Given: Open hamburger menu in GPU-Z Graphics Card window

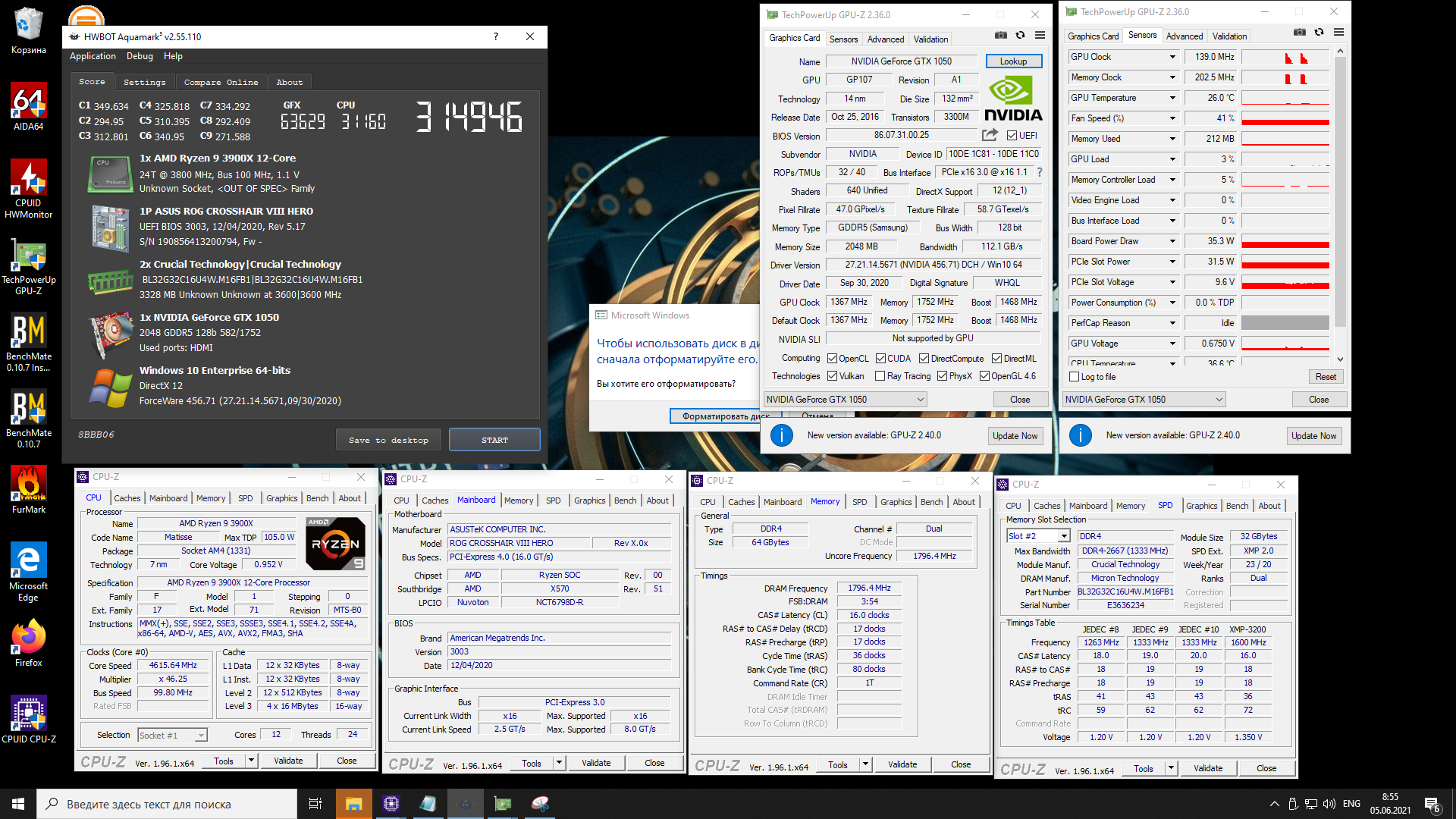Looking at the screenshot, I should [x=1040, y=35].
